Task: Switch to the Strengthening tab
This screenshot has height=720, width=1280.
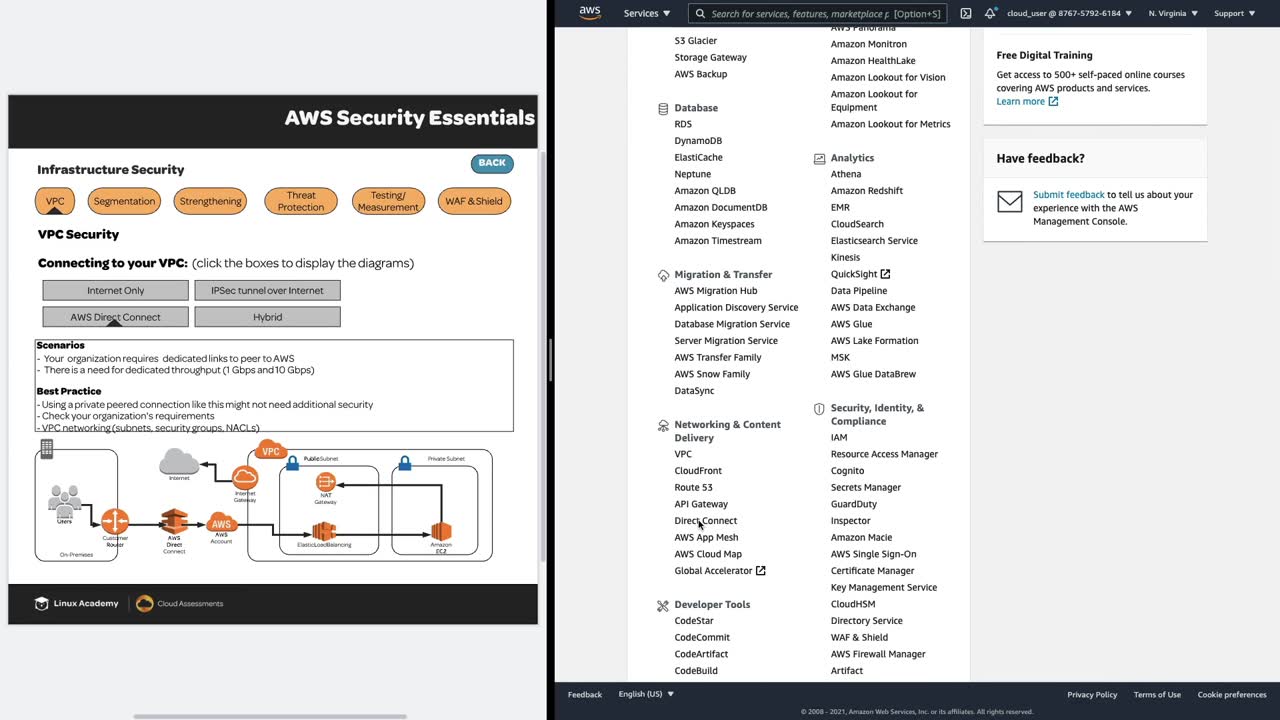Action: coord(210,201)
